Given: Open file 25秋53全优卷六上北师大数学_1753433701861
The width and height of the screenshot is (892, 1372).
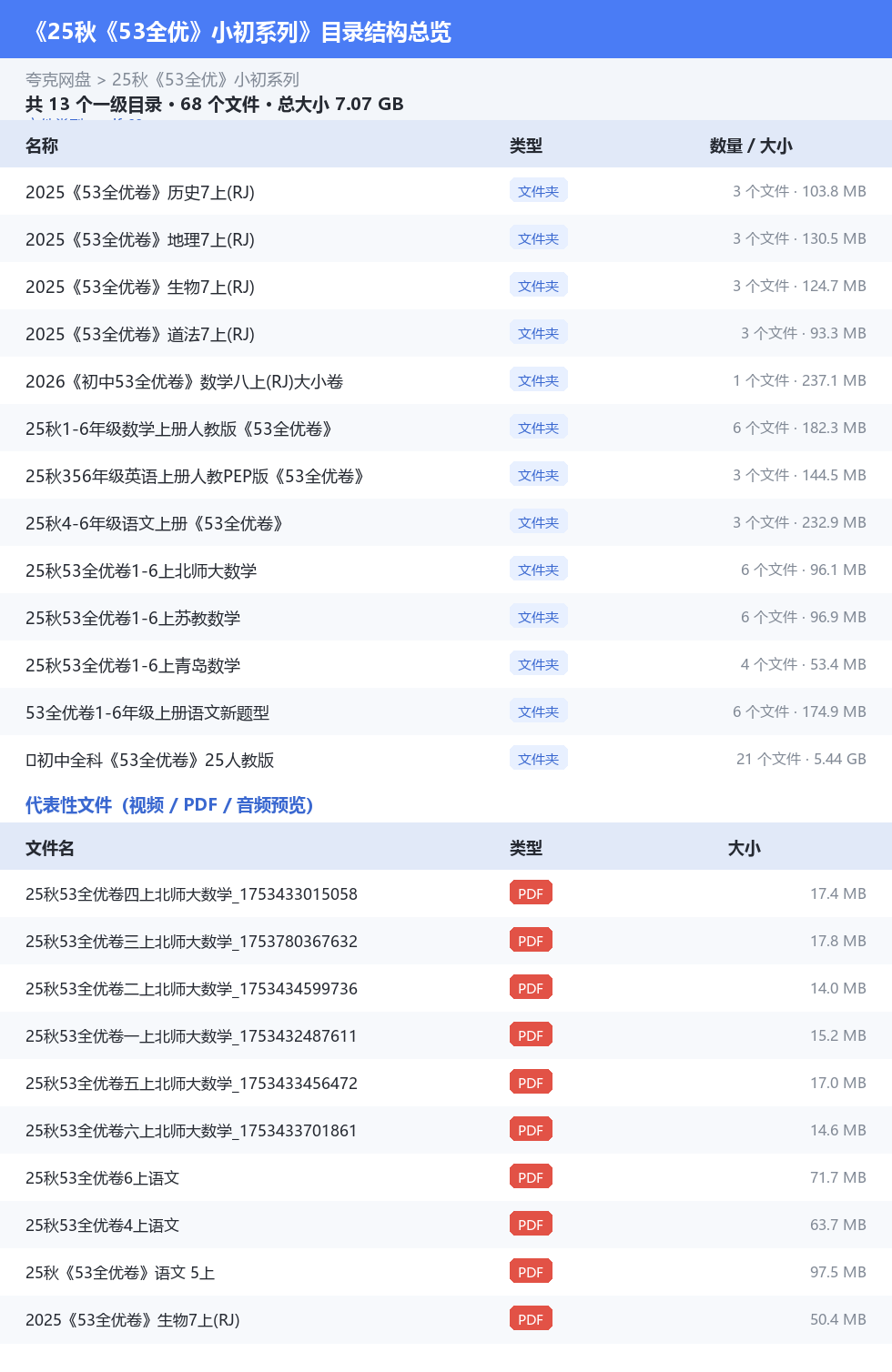Looking at the screenshot, I should (x=191, y=1131).
